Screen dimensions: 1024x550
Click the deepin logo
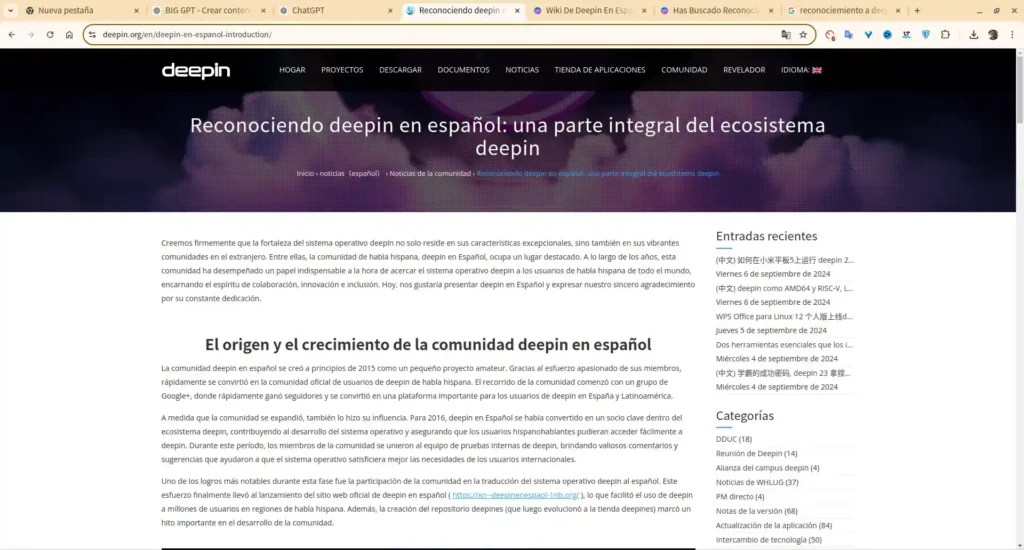tap(196, 71)
